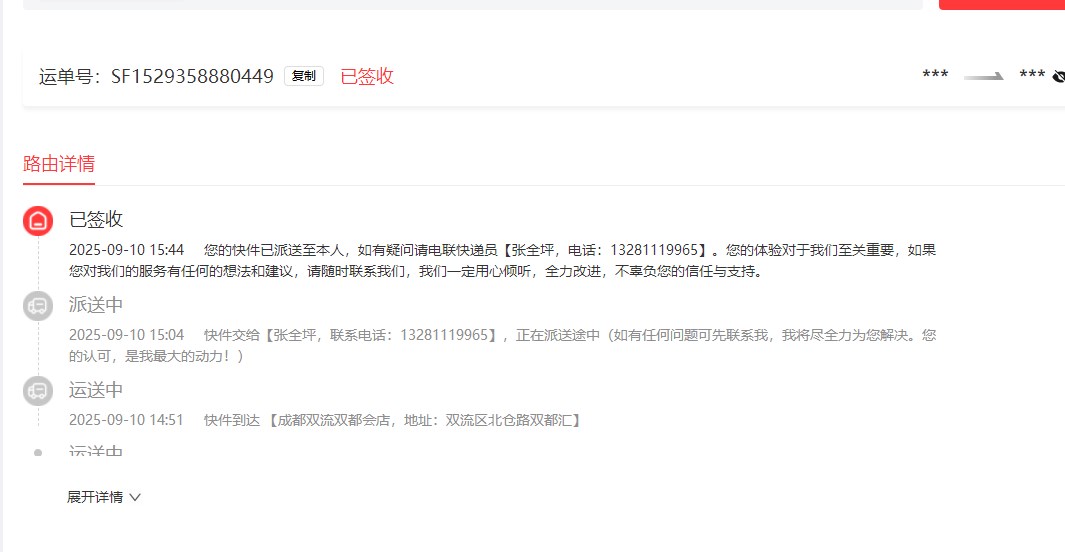1065x552 pixels.
Task: Click the gray arrow between masked locations
Action: tap(983, 76)
